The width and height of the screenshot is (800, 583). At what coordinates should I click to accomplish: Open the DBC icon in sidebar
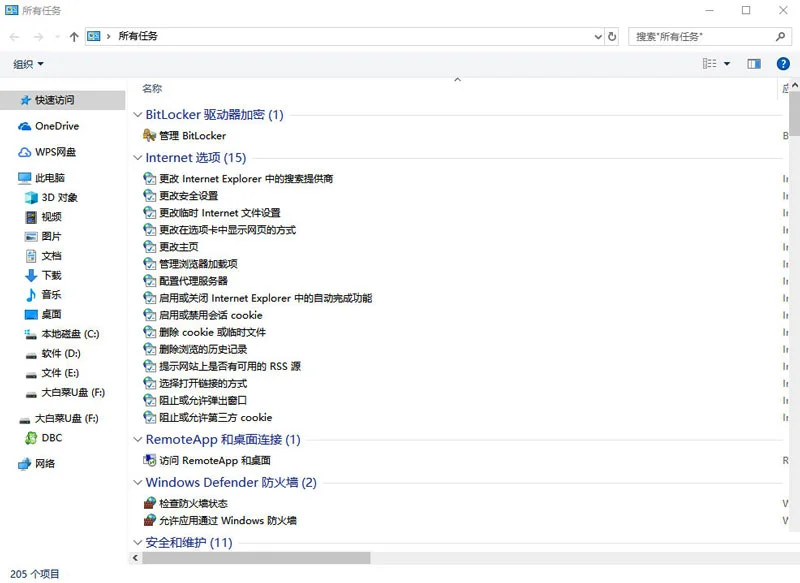pyautogui.click(x=31, y=438)
